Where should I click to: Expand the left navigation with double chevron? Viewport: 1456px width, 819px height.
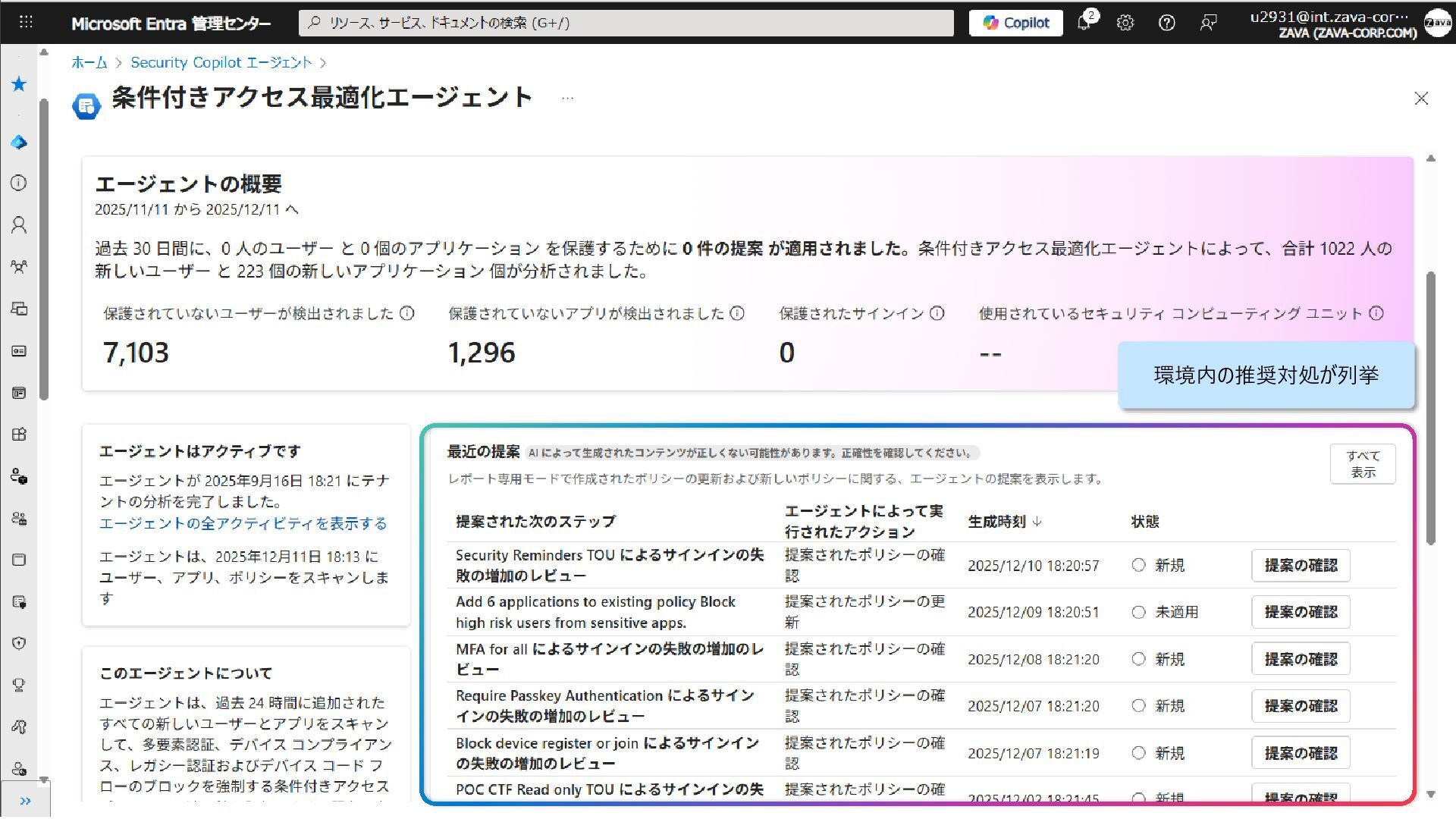(25, 801)
